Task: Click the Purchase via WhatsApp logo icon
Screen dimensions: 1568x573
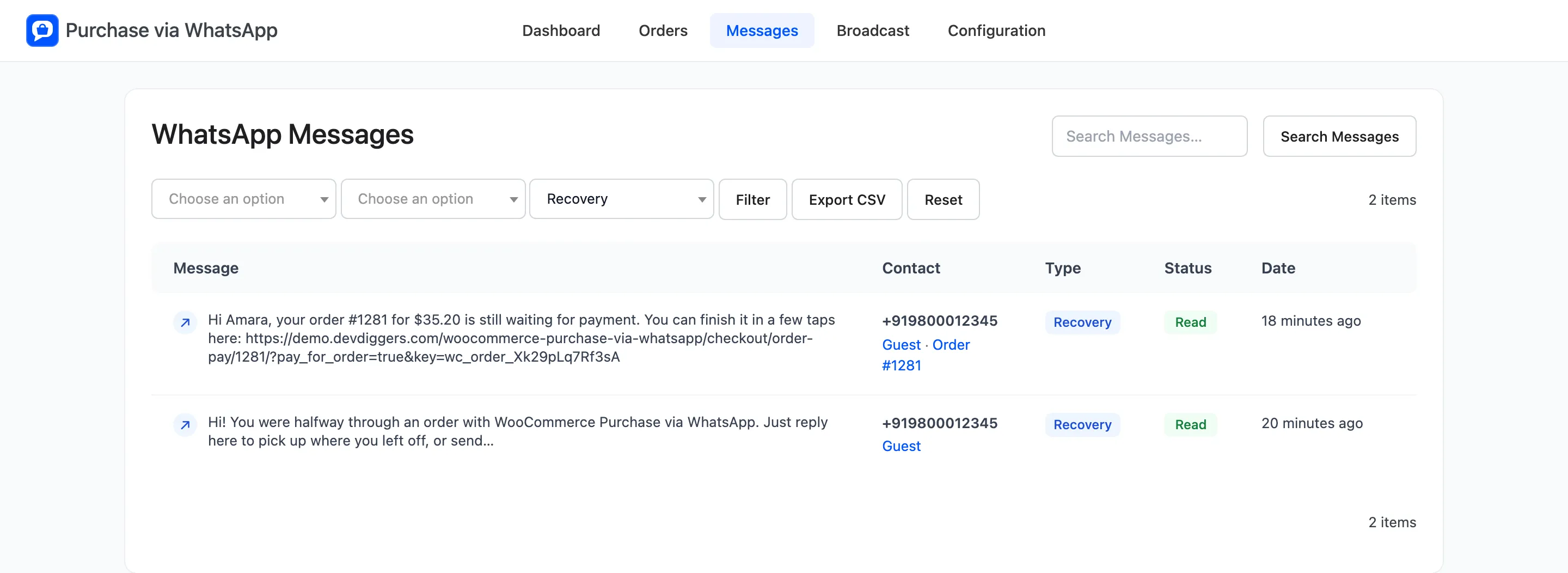Action: [42, 31]
